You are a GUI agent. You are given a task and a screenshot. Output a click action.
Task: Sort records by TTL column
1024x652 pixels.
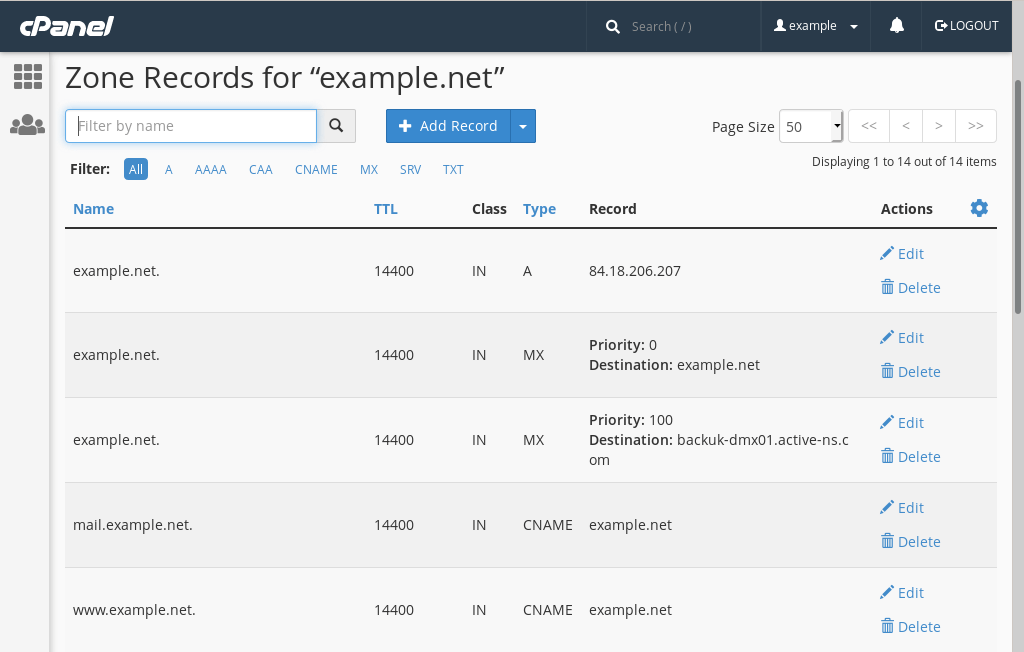point(385,209)
